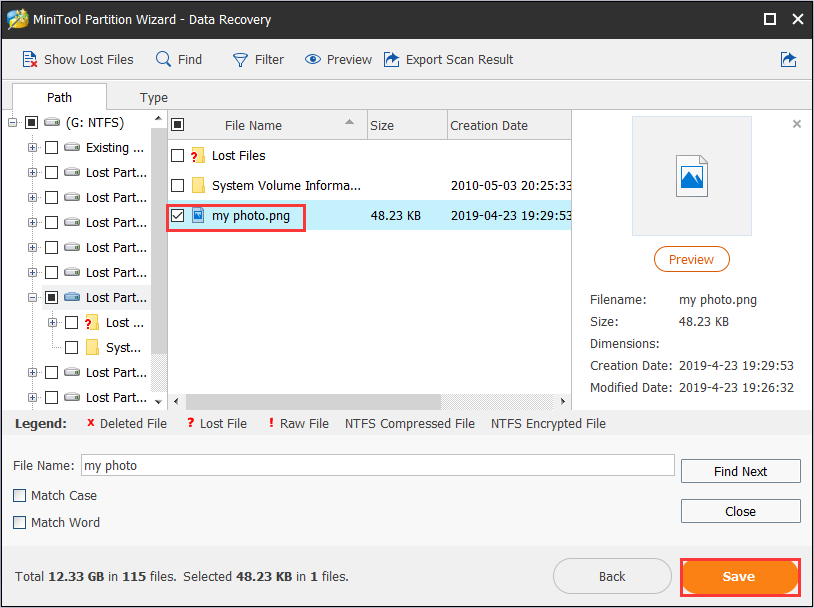
Task: Click the tree vertical scrollbar thumb
Action: tap(158, 240)
